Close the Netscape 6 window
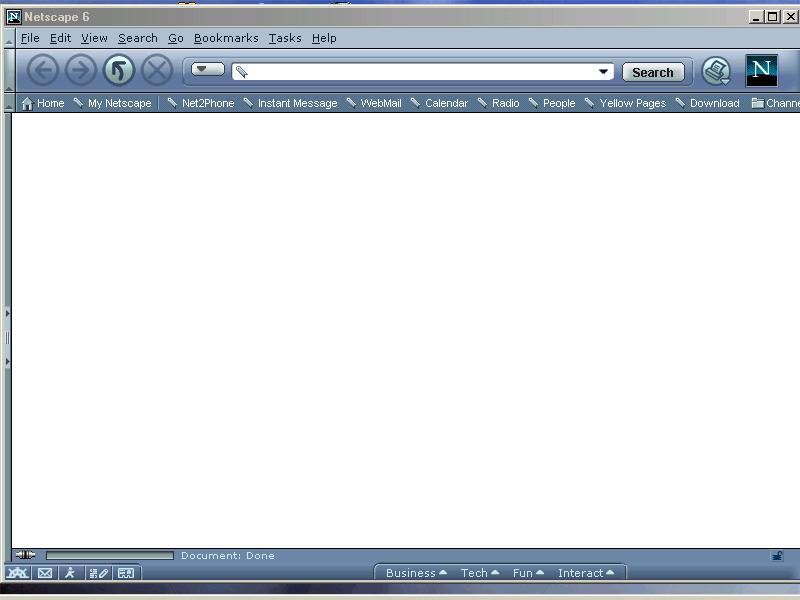This screenshot has height=600, width=800. (790, 17)
